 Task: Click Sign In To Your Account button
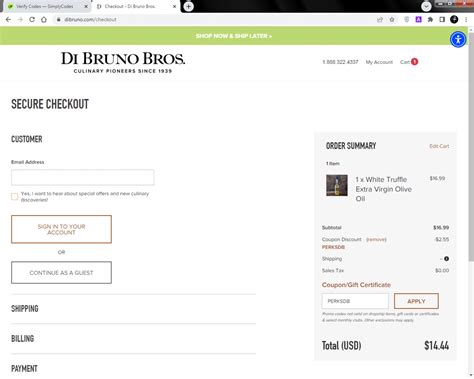pyautogui.click(x=61, y=229)
